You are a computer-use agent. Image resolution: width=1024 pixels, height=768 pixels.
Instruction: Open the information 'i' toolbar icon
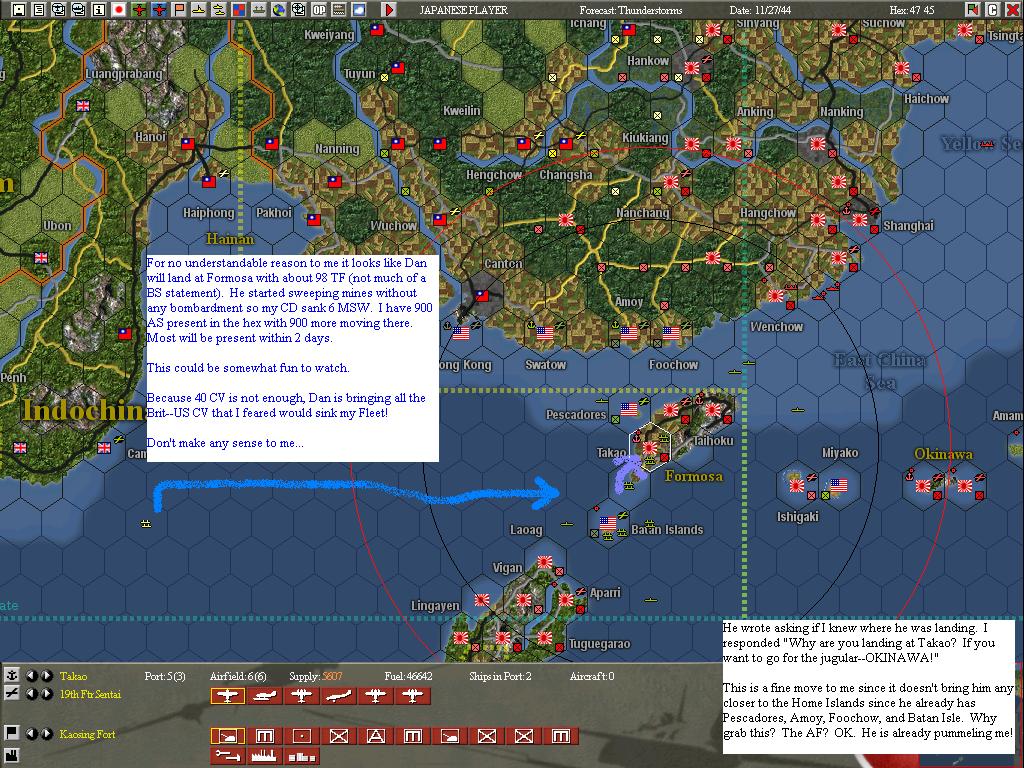[x=99, y=10]
